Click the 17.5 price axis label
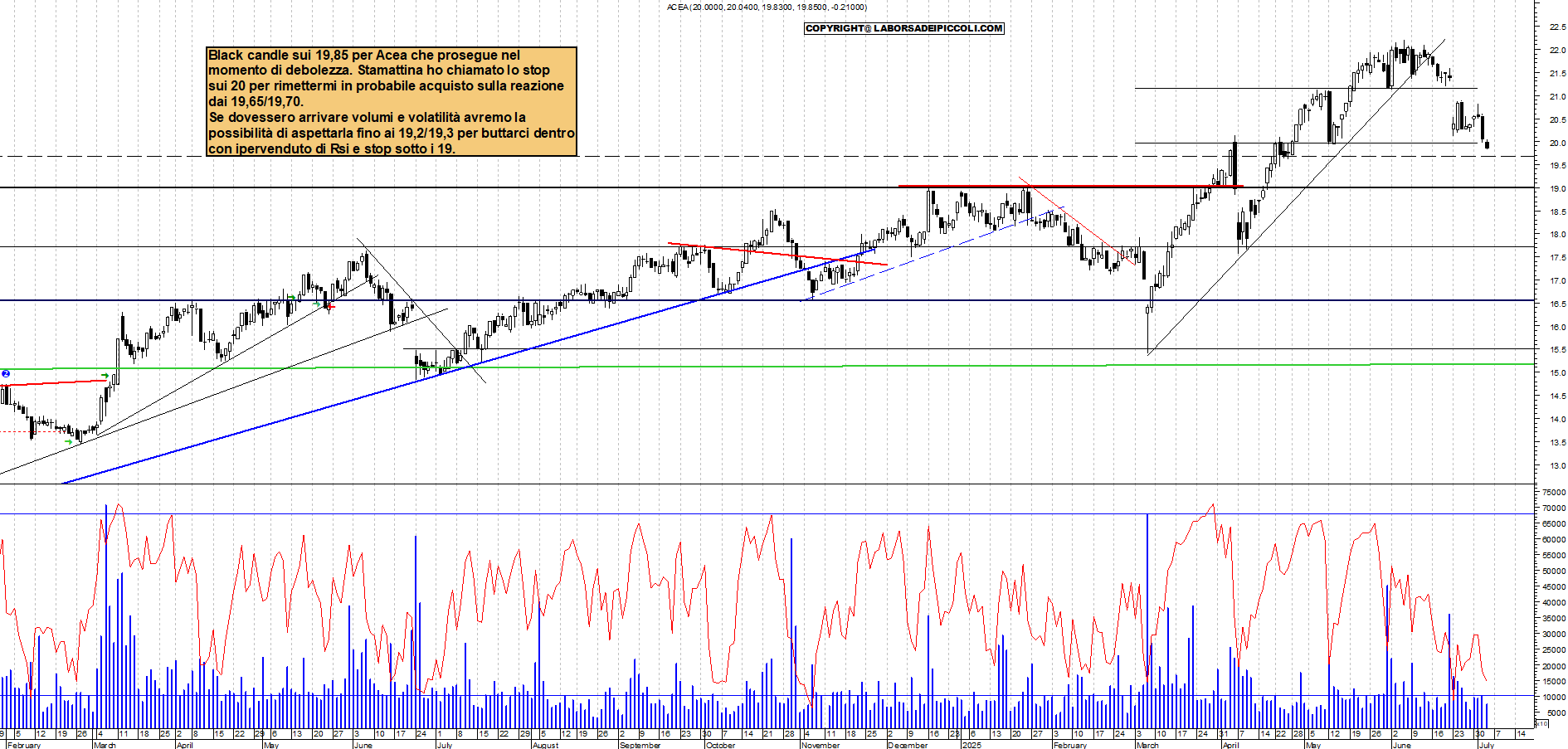The image size is (1568, 749). pyautogui.click(x=1557, y=258)
